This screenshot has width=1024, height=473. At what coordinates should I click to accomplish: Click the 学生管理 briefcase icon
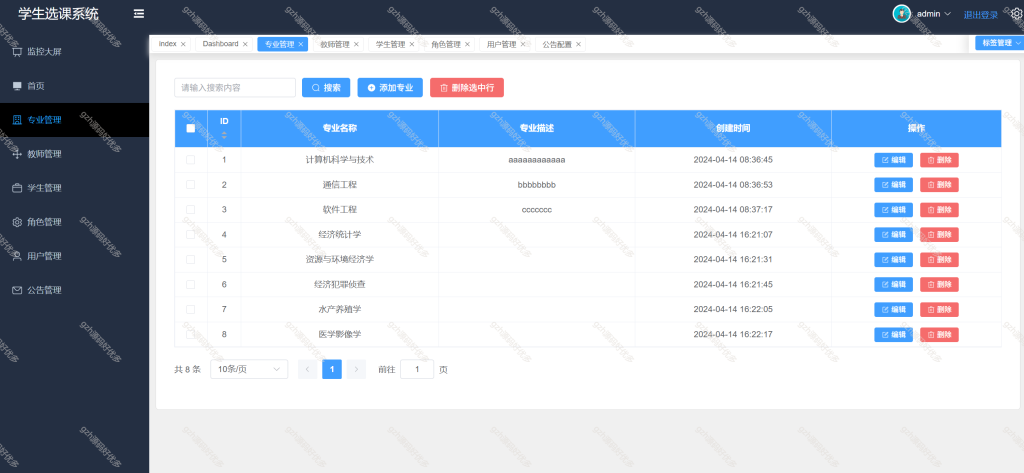click(x=17, y=188)
